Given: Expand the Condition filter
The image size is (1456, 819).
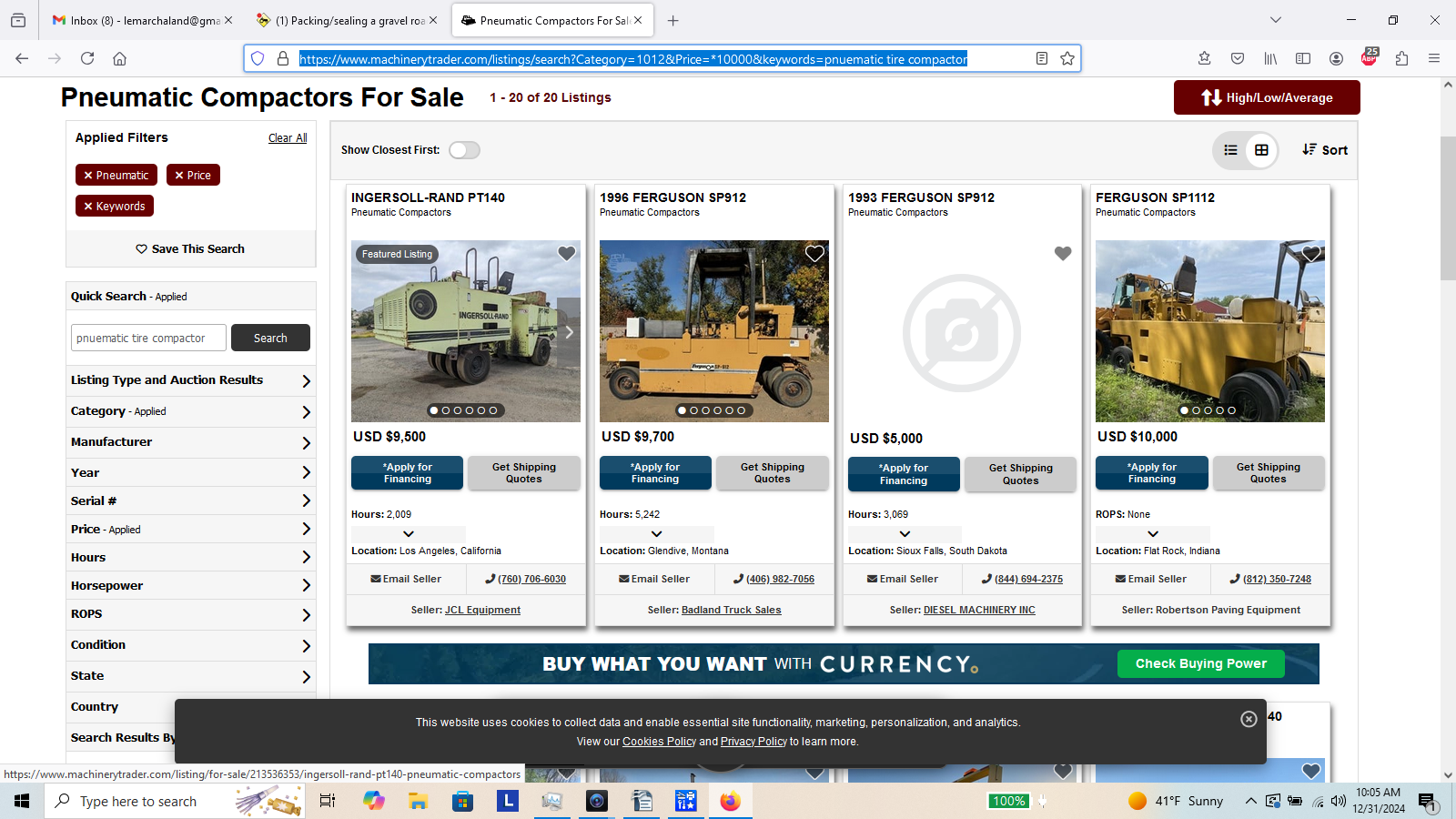Looking at the screenshot, I should [191, 645].
